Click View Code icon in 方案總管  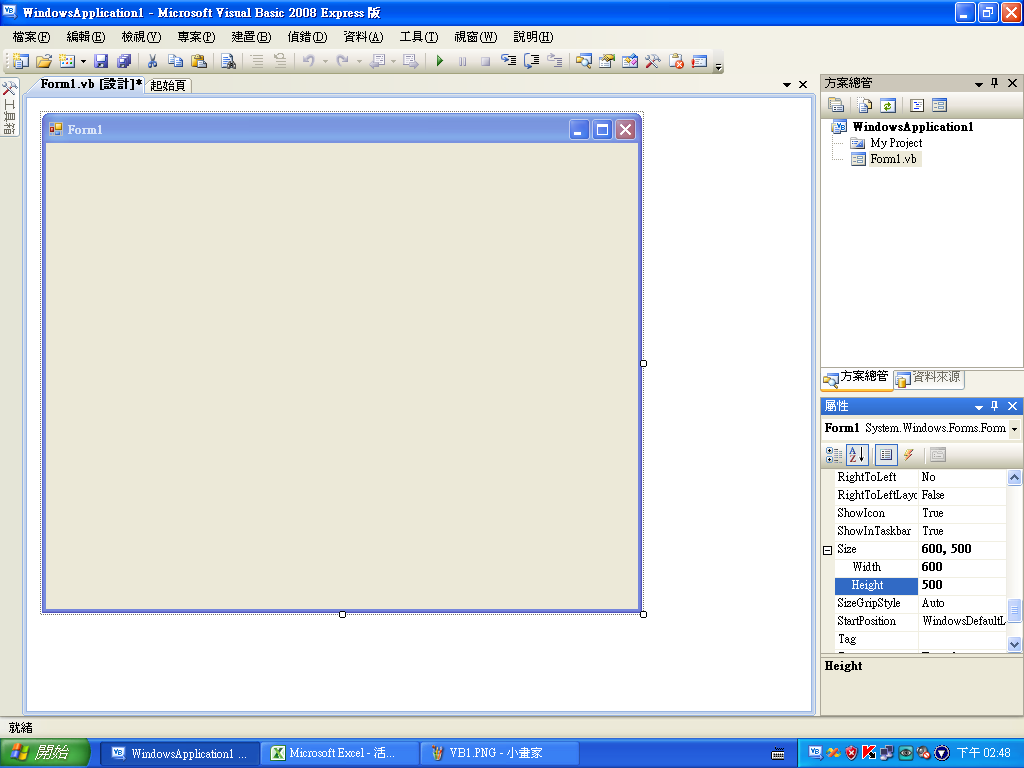917,105
